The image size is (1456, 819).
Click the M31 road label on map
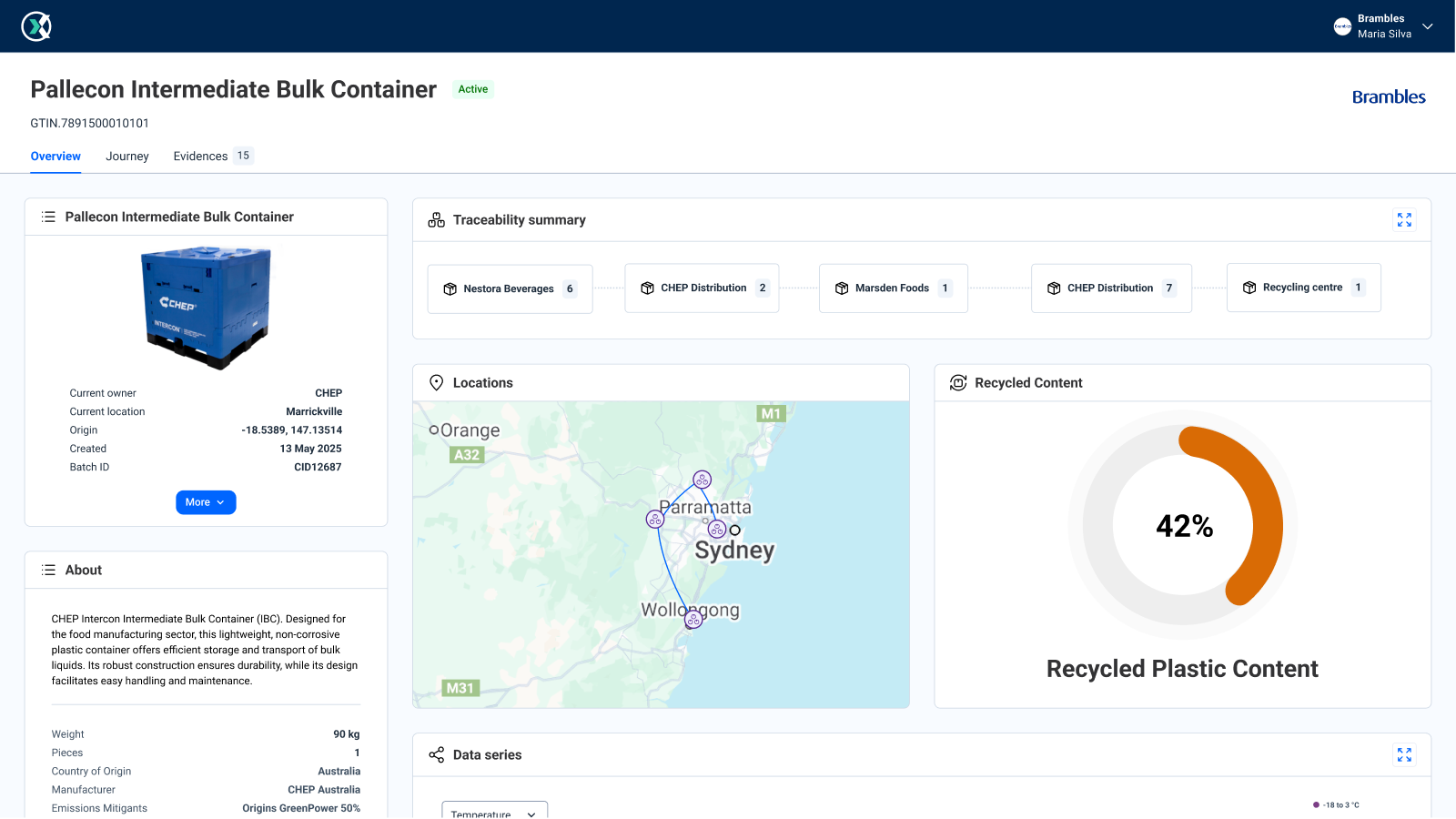(x=460, y=688)
